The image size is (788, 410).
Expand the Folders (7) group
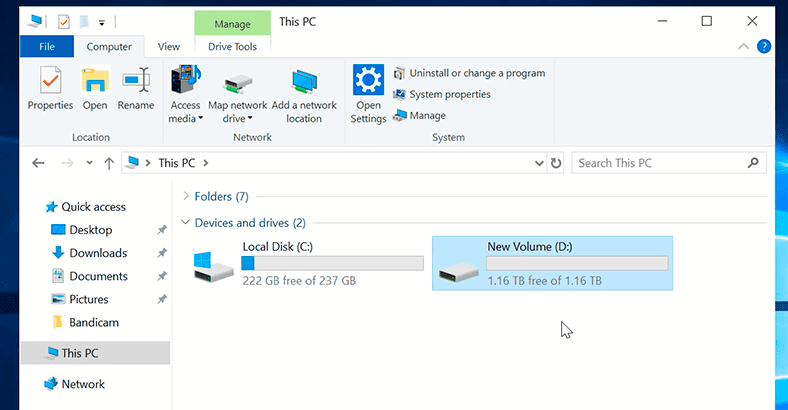tap(185, 196)
